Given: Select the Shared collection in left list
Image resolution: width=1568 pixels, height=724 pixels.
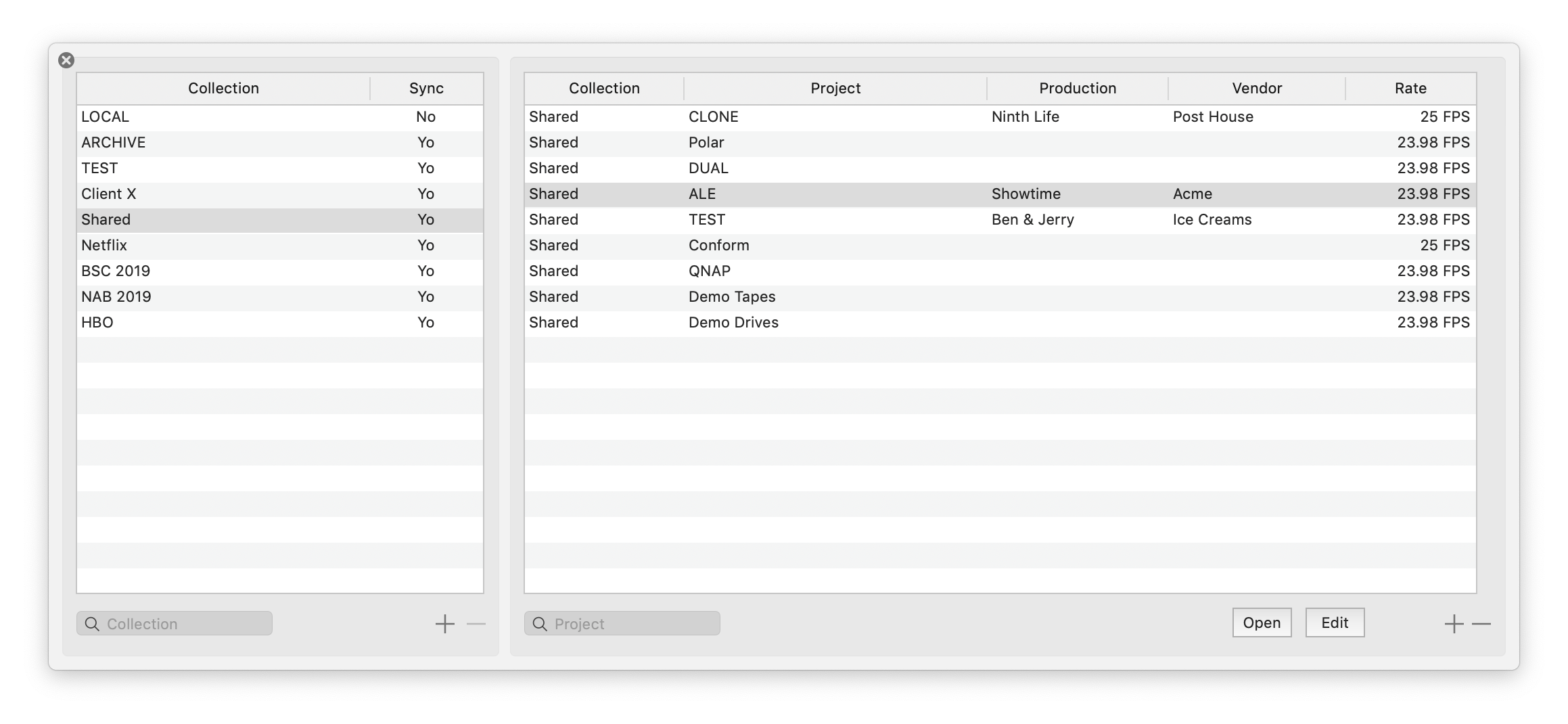Looking at the screenshot, I should (280, 220).
